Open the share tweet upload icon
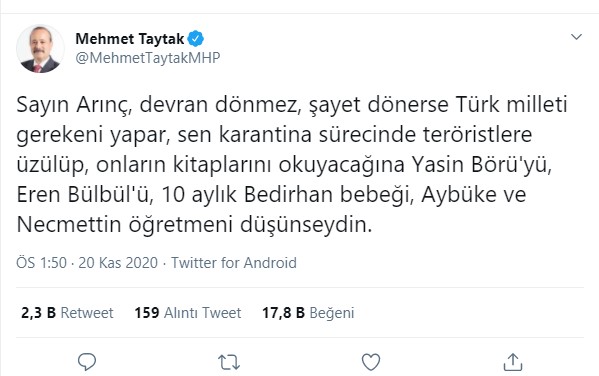Viewport: 599px width, 376px height. pyautogui.click(x=513, y=361)
